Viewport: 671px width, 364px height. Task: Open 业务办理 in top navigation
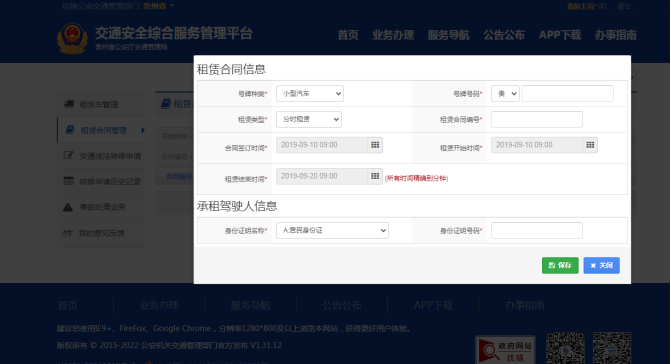pos(393,35)
